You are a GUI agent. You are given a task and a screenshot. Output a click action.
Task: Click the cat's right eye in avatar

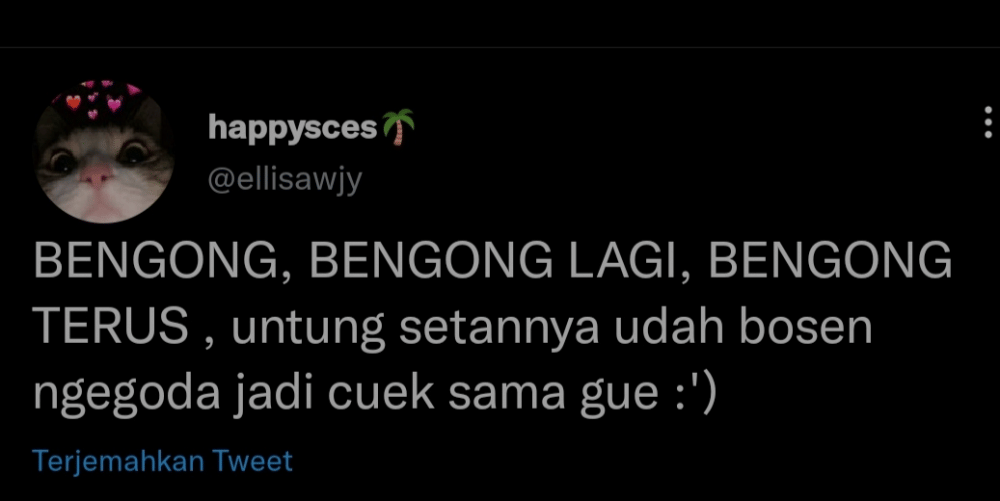pyautogui.click(x=135, y=152)
